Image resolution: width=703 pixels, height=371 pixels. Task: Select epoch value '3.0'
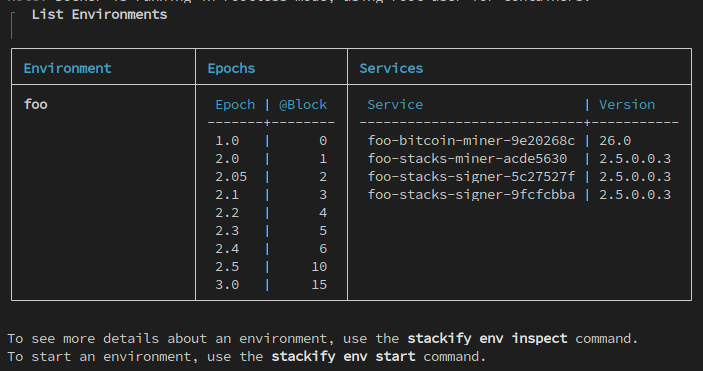pos(227,284)
